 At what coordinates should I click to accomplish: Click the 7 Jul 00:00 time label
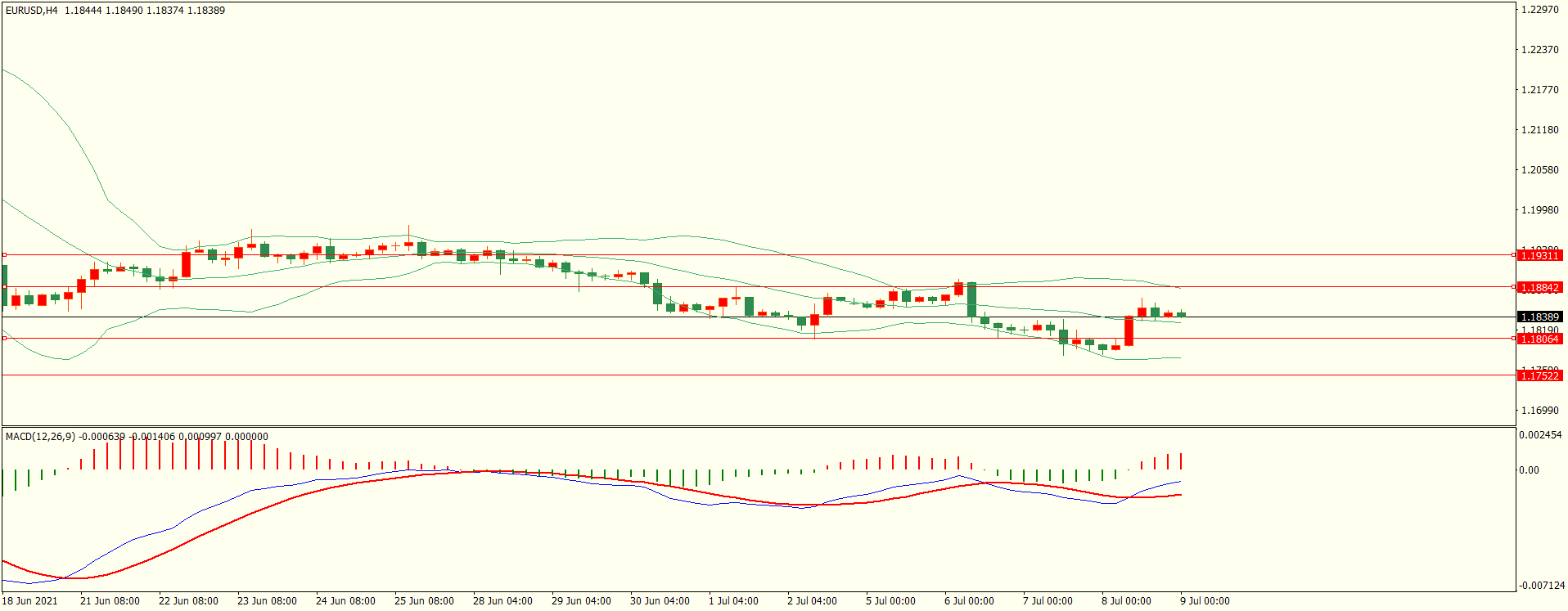point(1048,601)
